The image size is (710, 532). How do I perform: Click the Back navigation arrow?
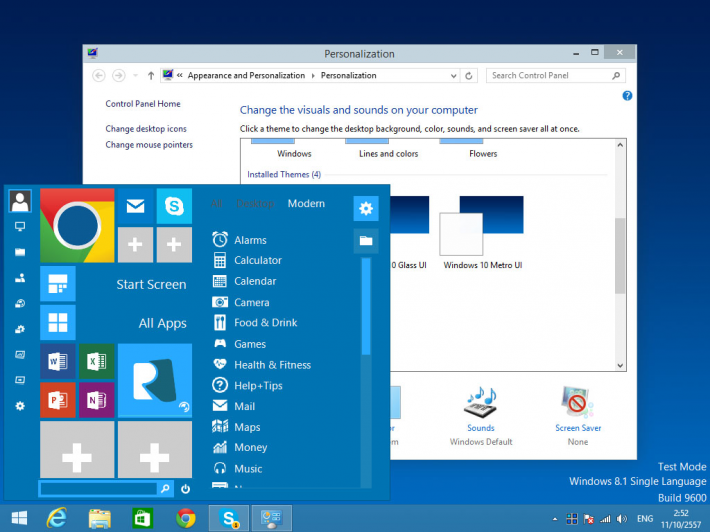coord(99,76)
